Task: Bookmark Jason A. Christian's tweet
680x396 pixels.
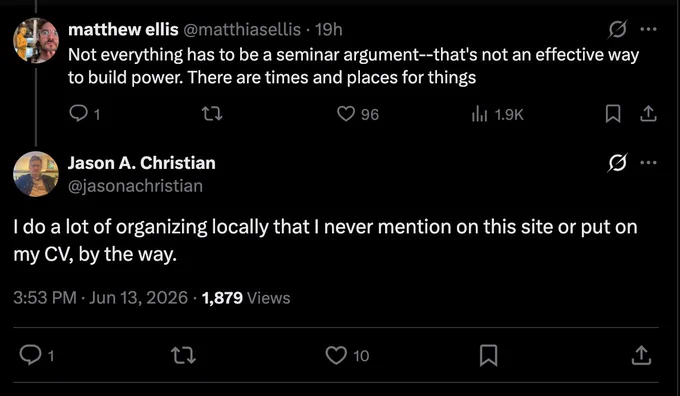Action: point(488,356)
